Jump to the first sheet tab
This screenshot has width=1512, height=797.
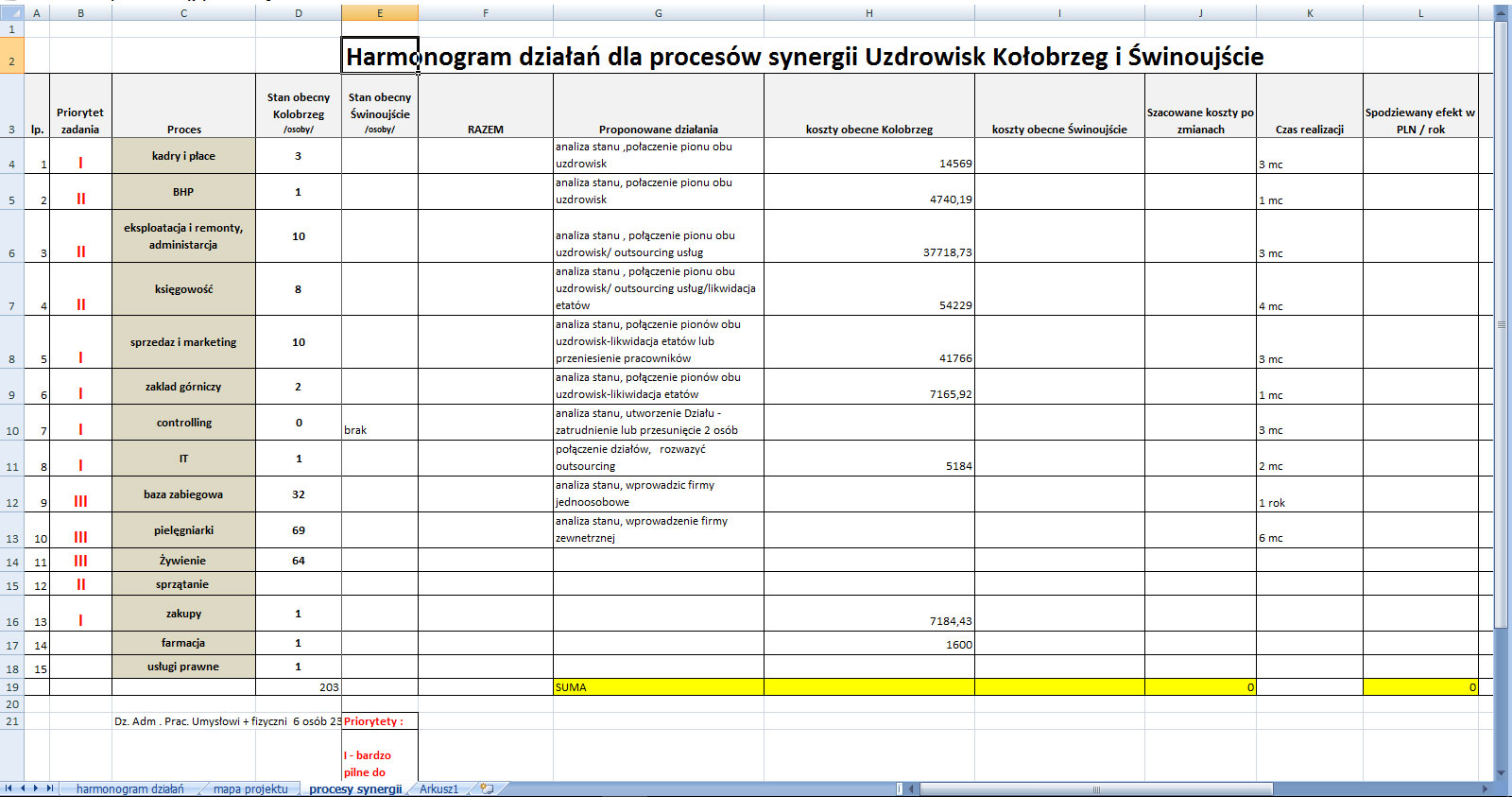(9, 788)
